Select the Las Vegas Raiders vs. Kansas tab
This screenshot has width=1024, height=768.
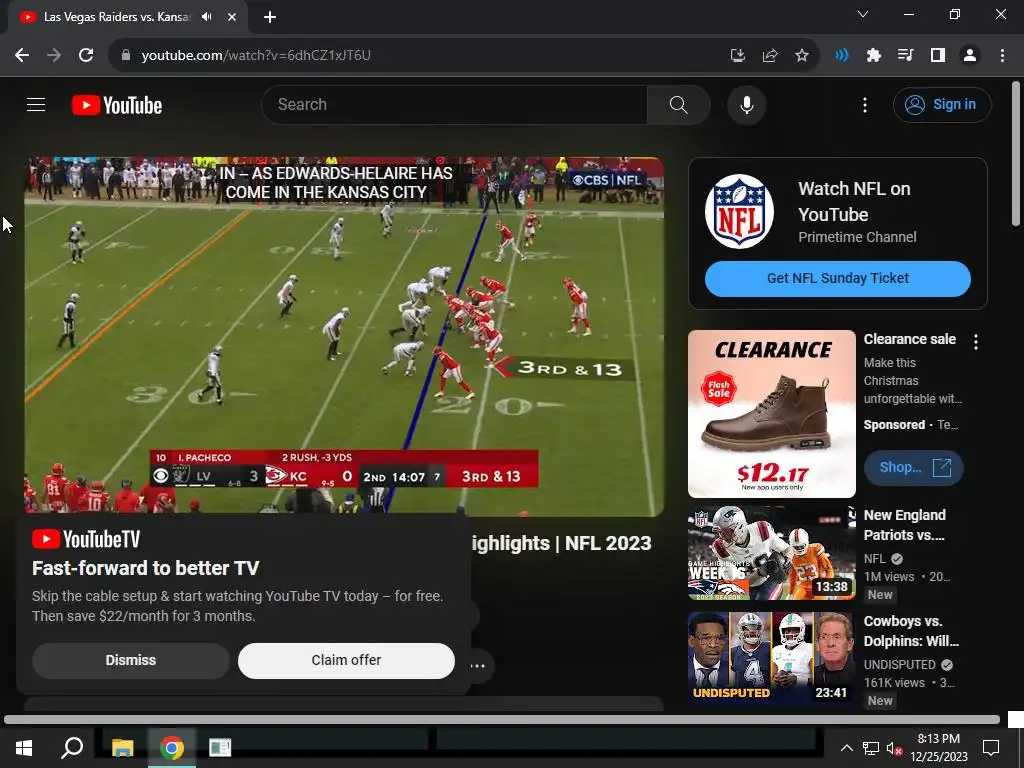(128, 17)
